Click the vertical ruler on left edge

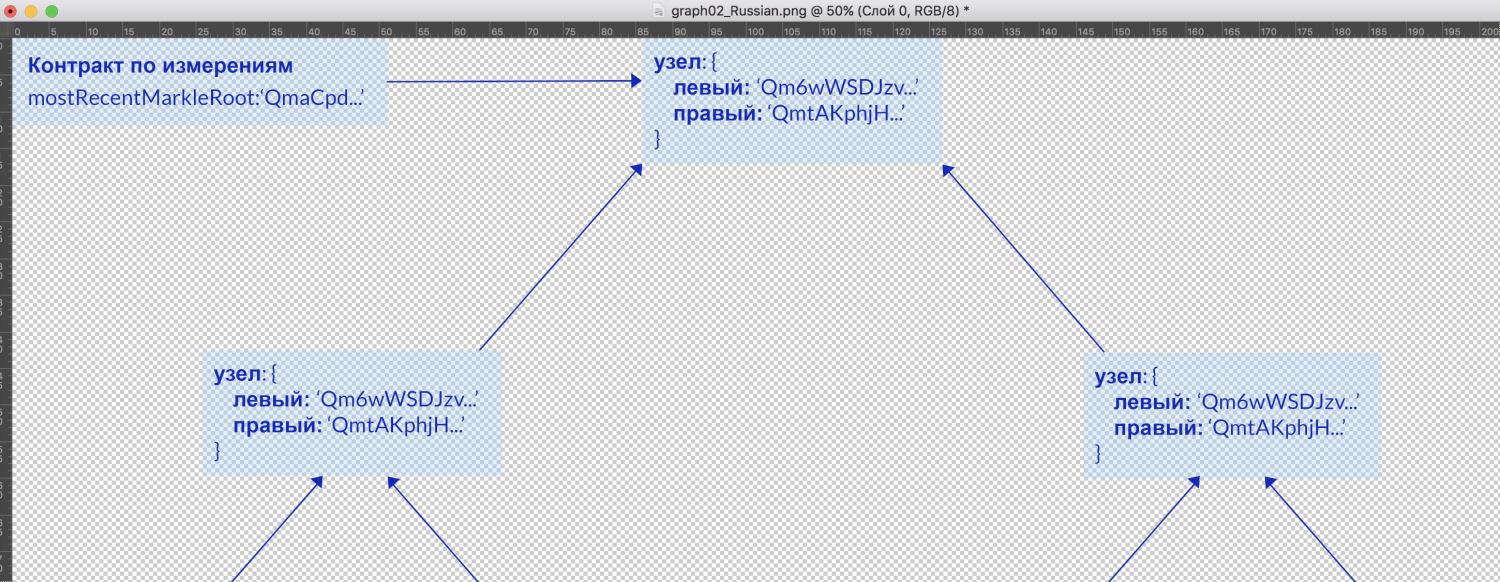pos(5,310)
